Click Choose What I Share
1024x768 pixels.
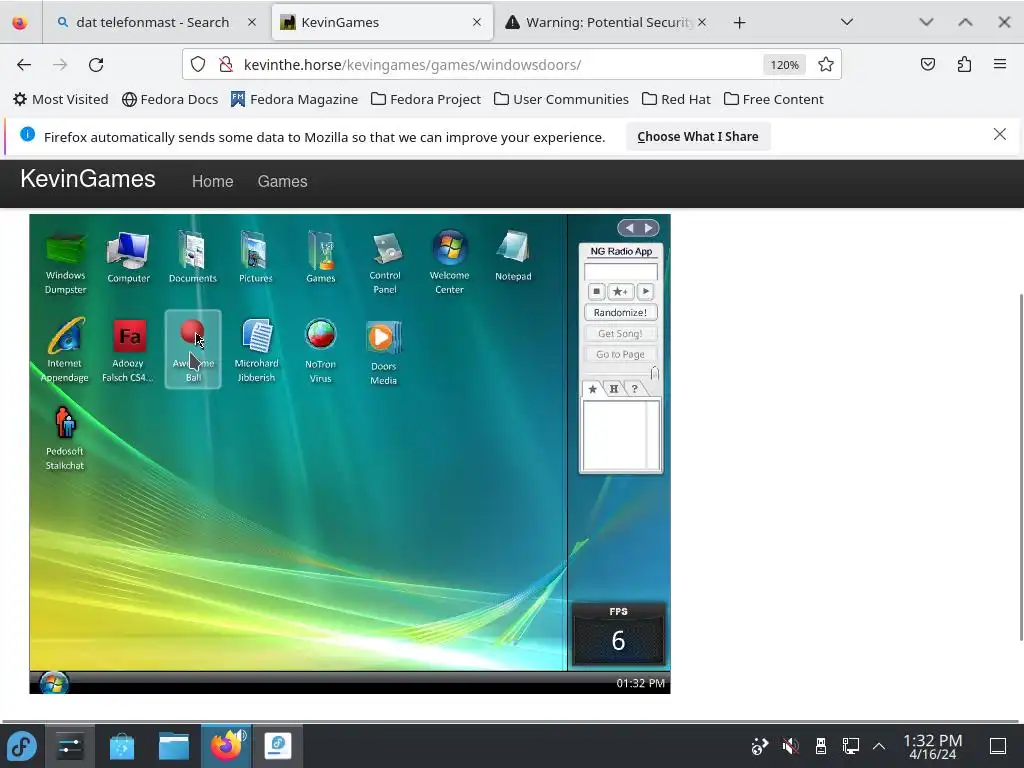click(x=698, y=136)
